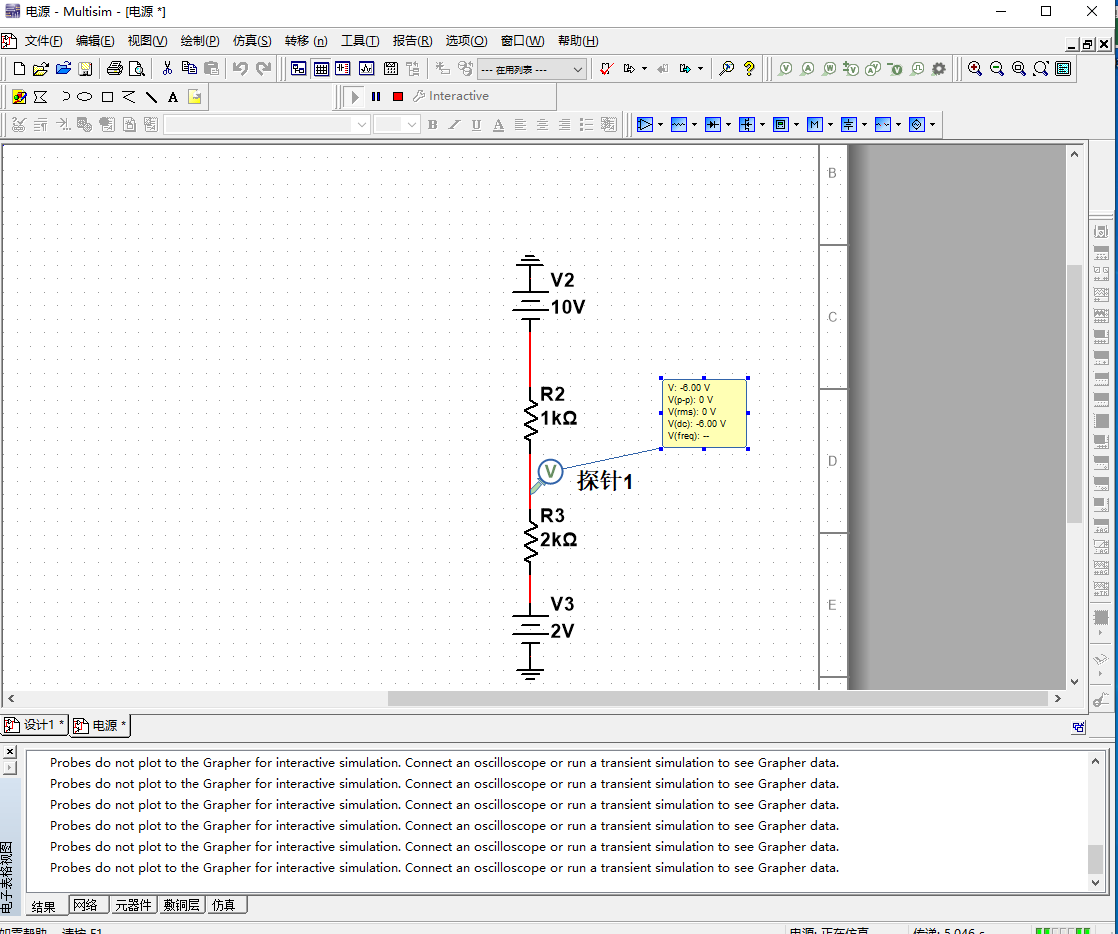Switch to the 敷铜层 tab
This screenshot has height=934, width=1118.
(x=181, y=905)
